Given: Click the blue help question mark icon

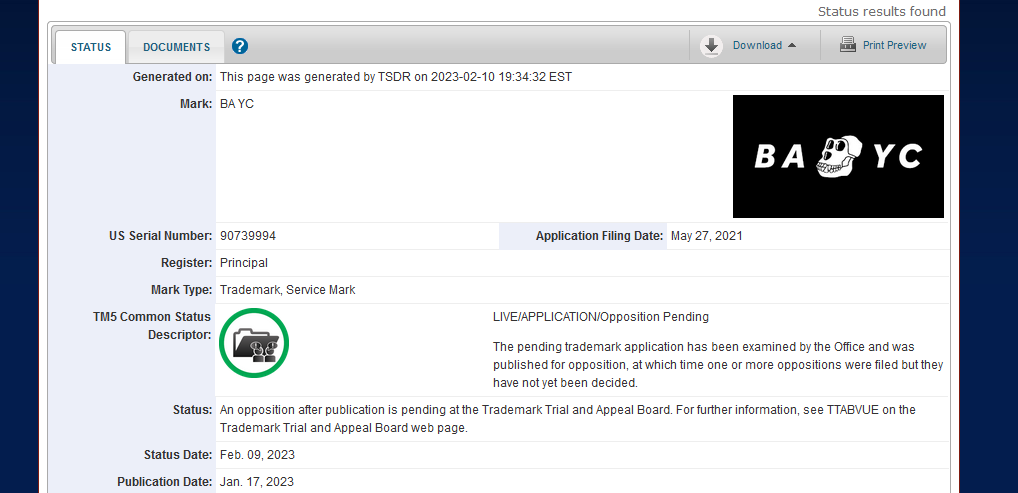Looking at the screenshot, I should (x=240, y=46).
